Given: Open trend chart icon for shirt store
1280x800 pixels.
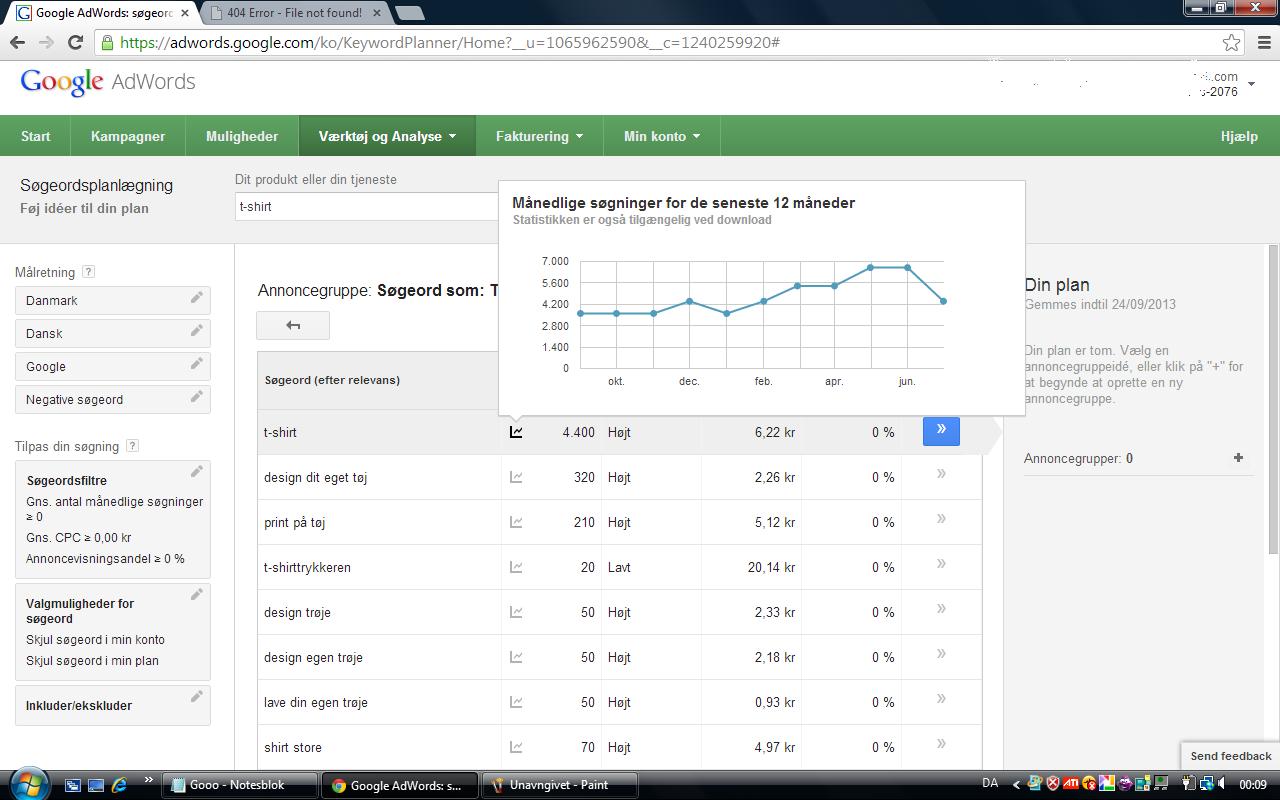Looking at the screenshot, I should coord(516,747).
